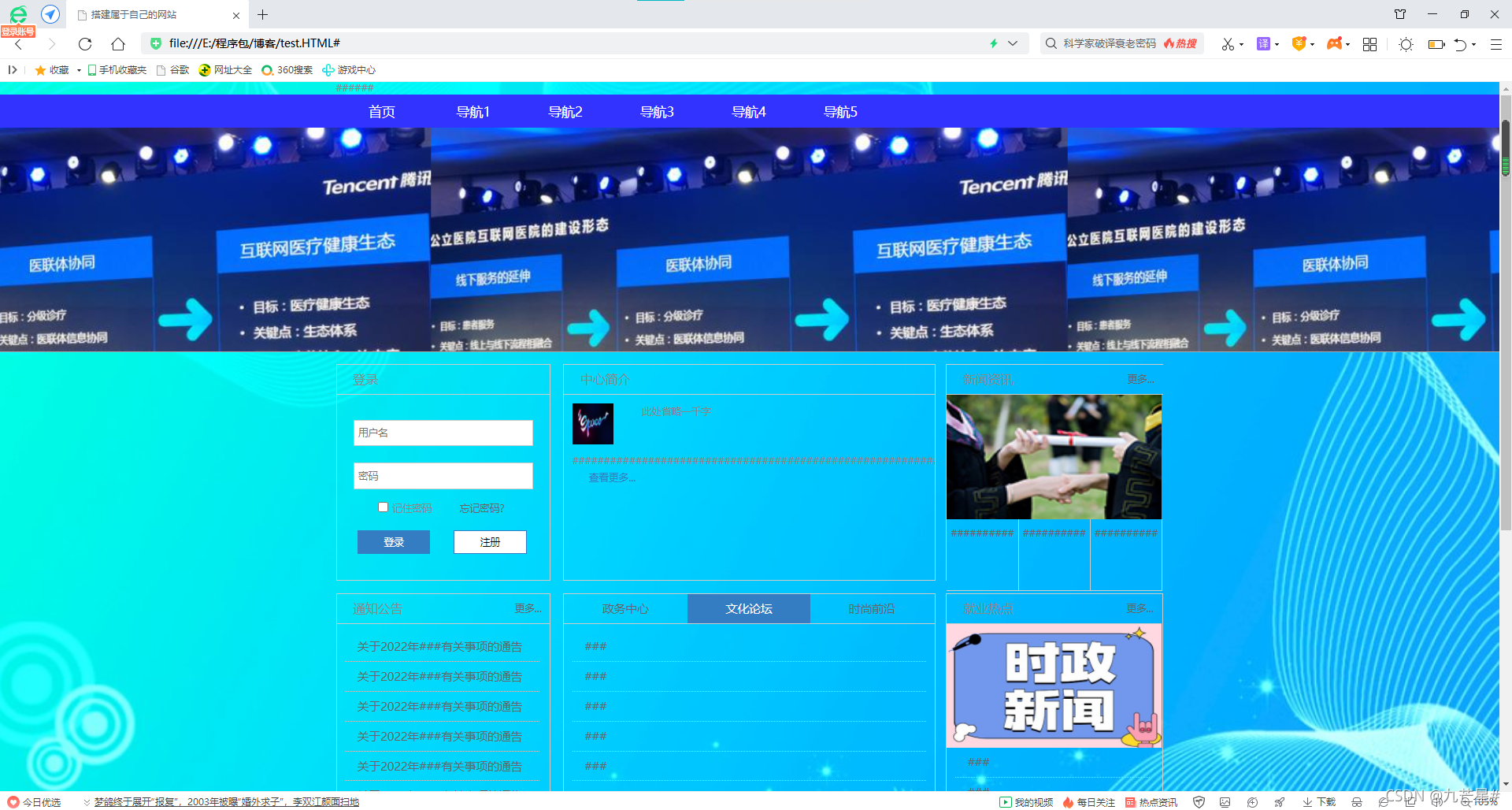
Task: Click the browser back arrow
Action: [19, 44]
